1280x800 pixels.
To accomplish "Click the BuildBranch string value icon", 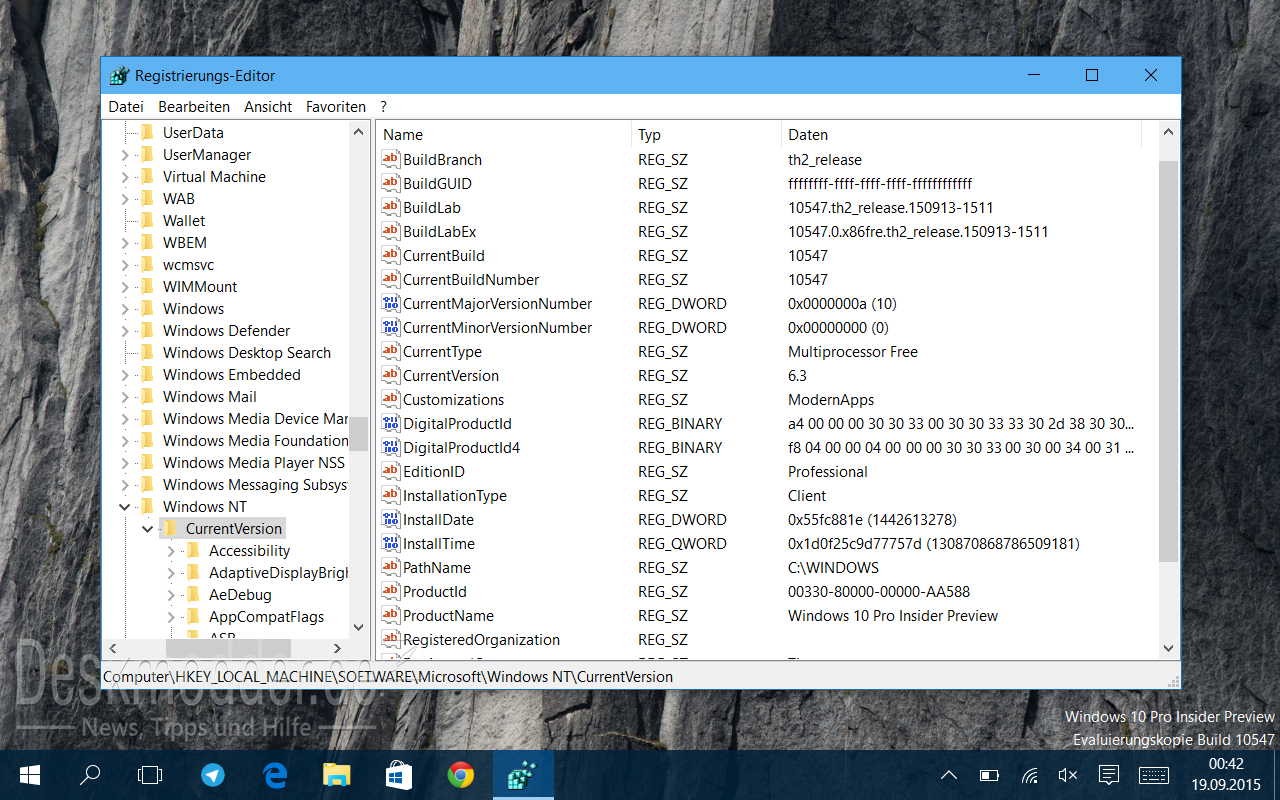I will pos(390,159).
